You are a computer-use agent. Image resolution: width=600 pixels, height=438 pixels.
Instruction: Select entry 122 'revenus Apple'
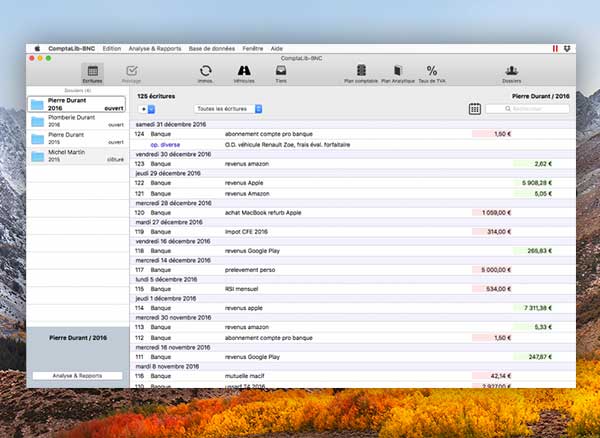tap(353, 183)
